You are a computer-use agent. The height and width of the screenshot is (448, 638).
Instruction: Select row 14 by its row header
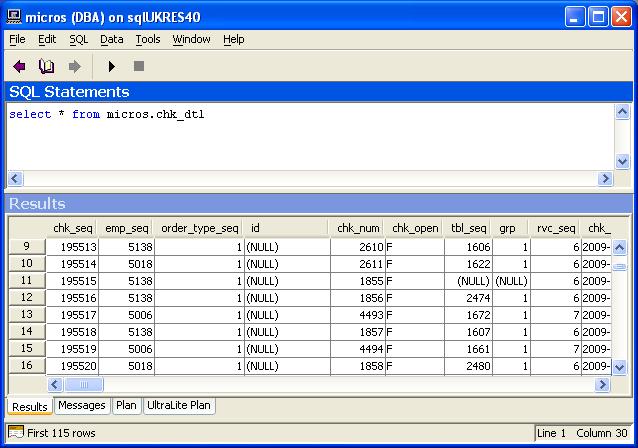pyautogui.click(x=27, y=332)
